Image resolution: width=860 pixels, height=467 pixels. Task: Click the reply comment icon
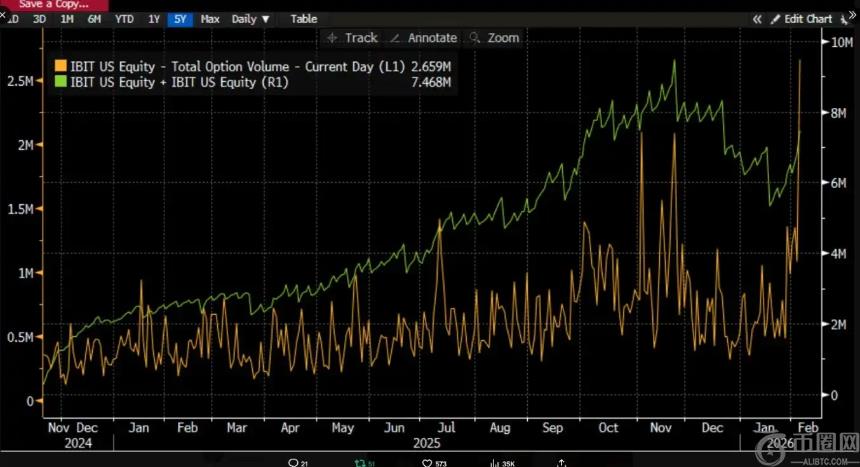tap(293, 462)
